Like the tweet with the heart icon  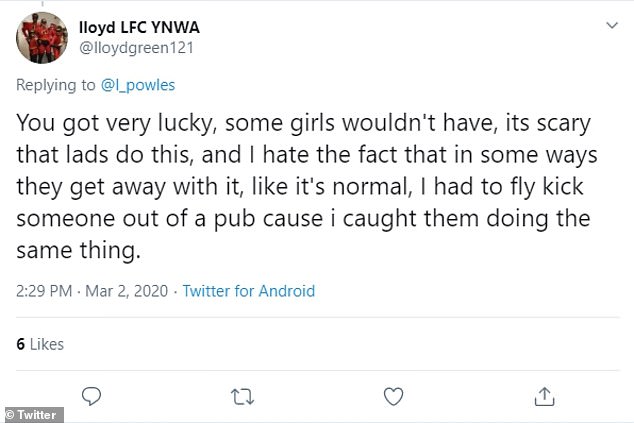(x=394, y=395)
